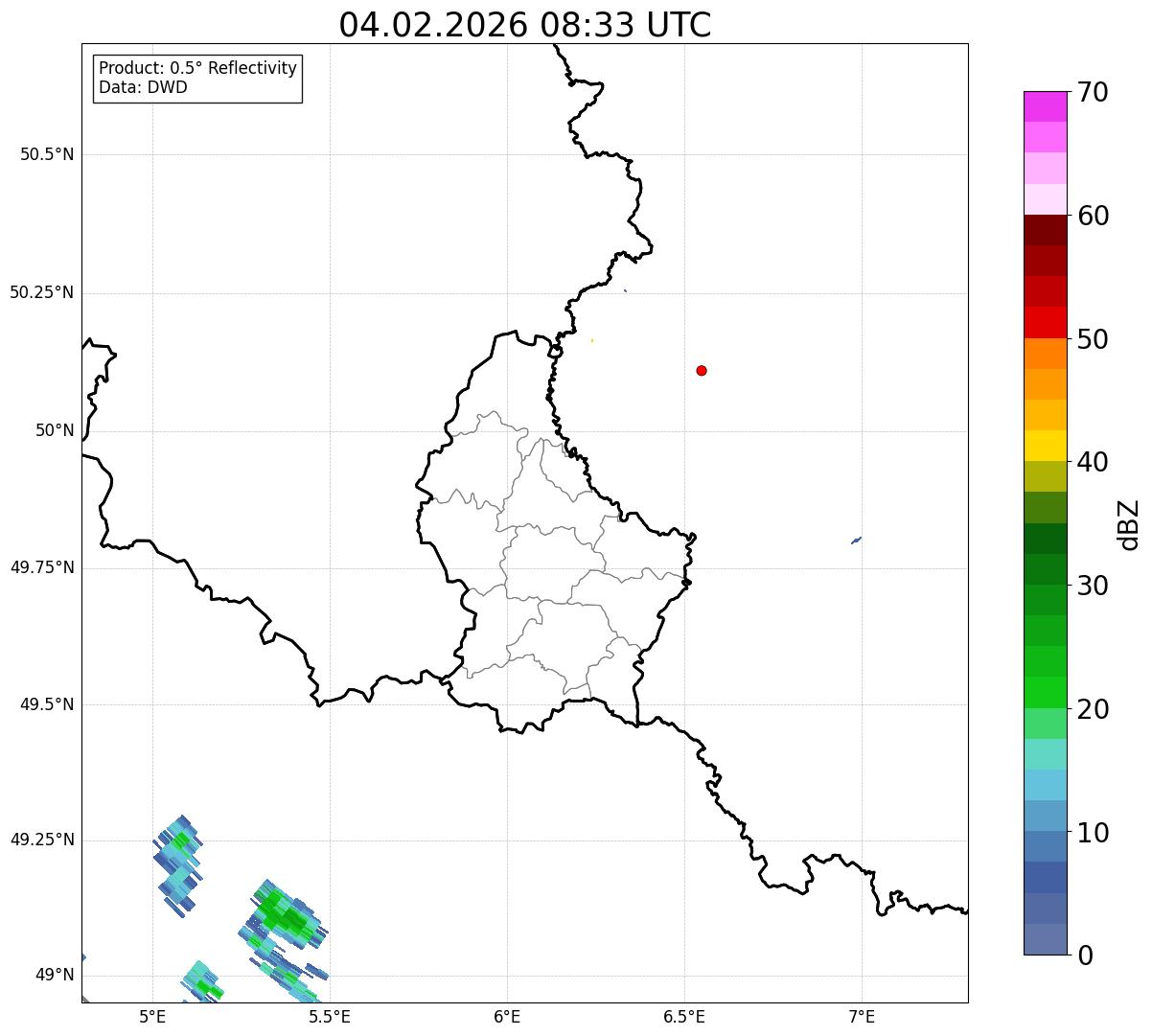Click the small blue echo near 7°E
The height and width of the screenshot is (1036, 1152).
click(x=856, y=541)
